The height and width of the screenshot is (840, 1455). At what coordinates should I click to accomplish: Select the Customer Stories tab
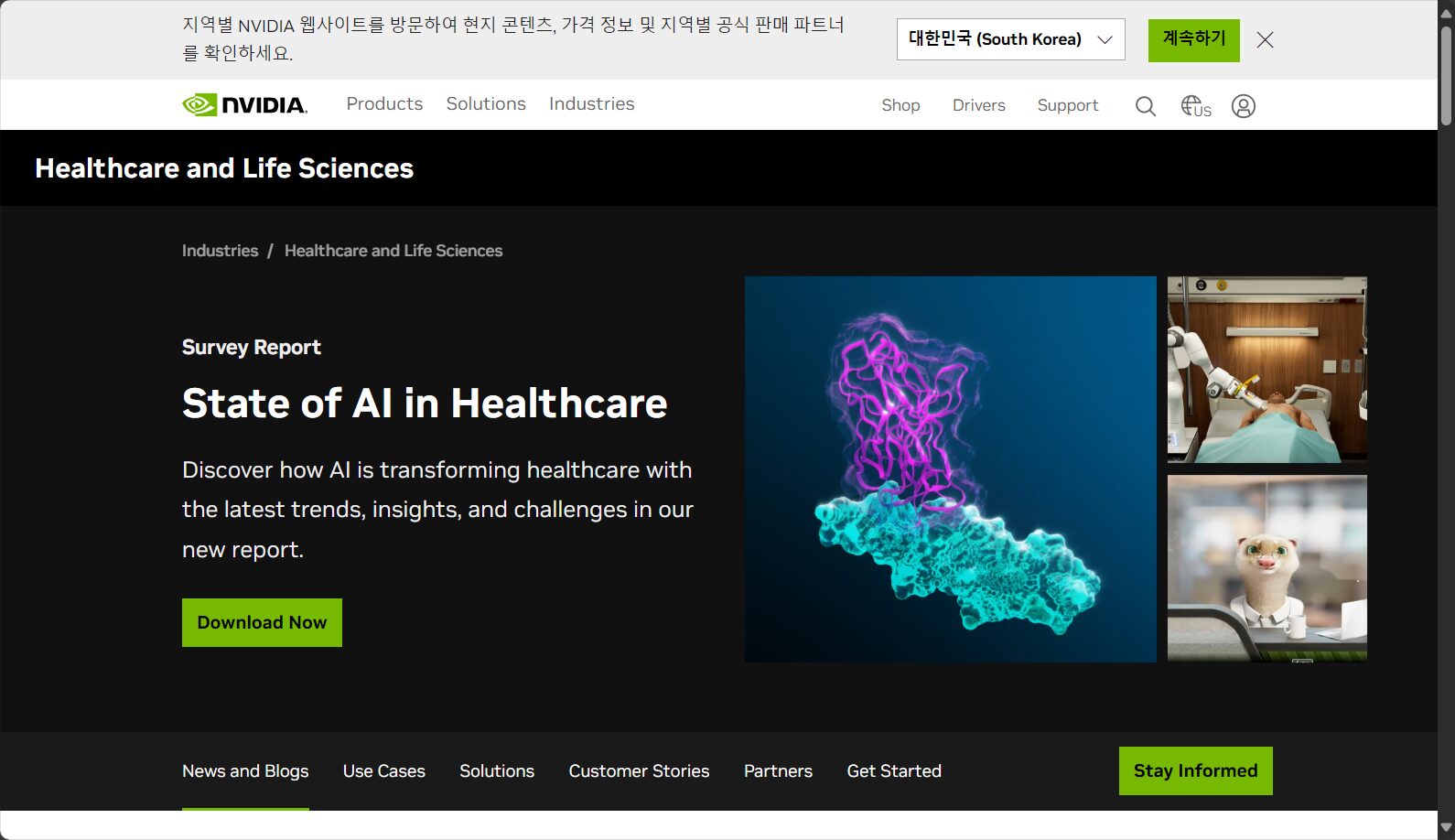pyautogui.click(x=639, y=771)
